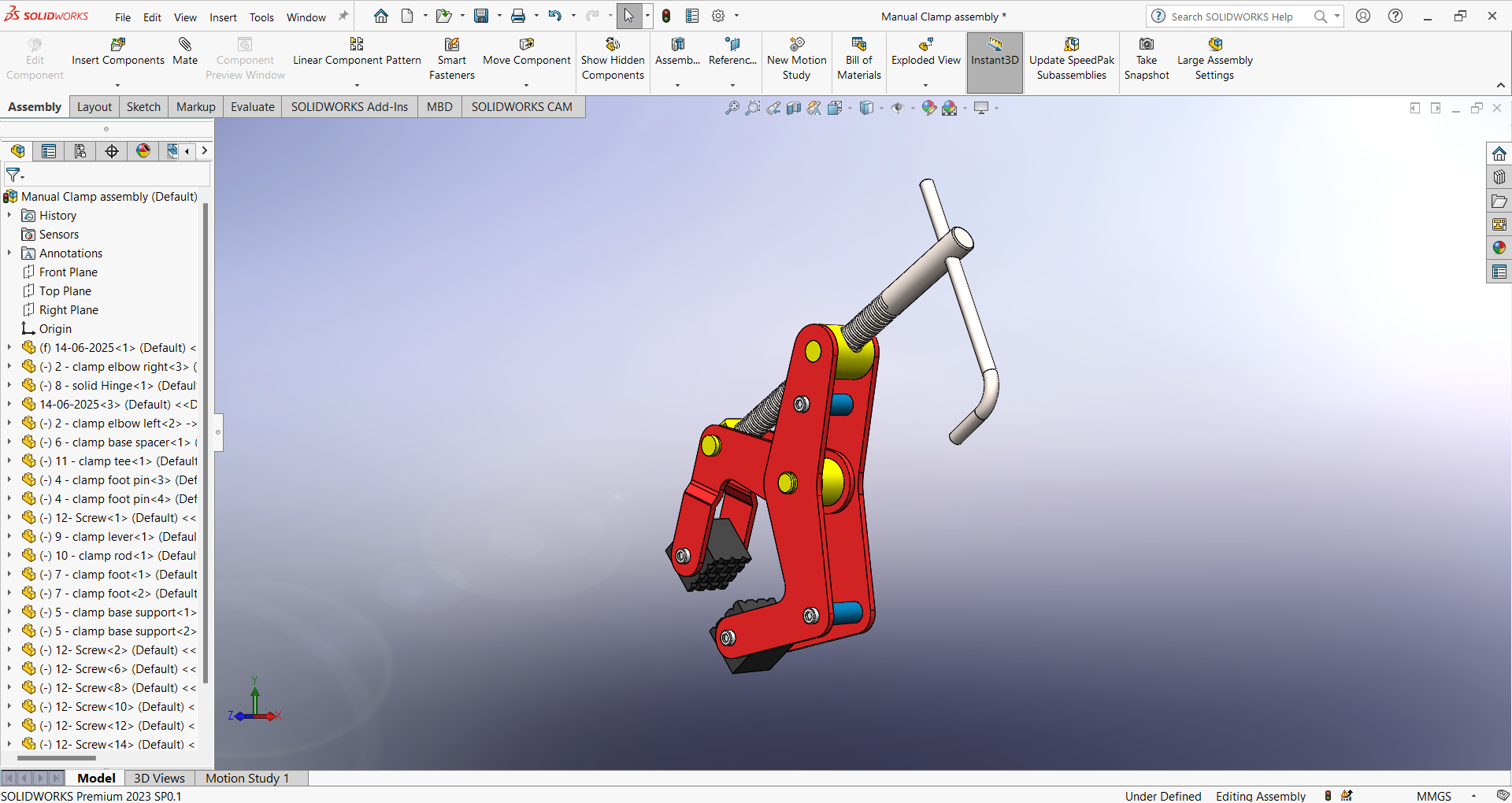Open Design Library in task pane

click(1499, 177)
